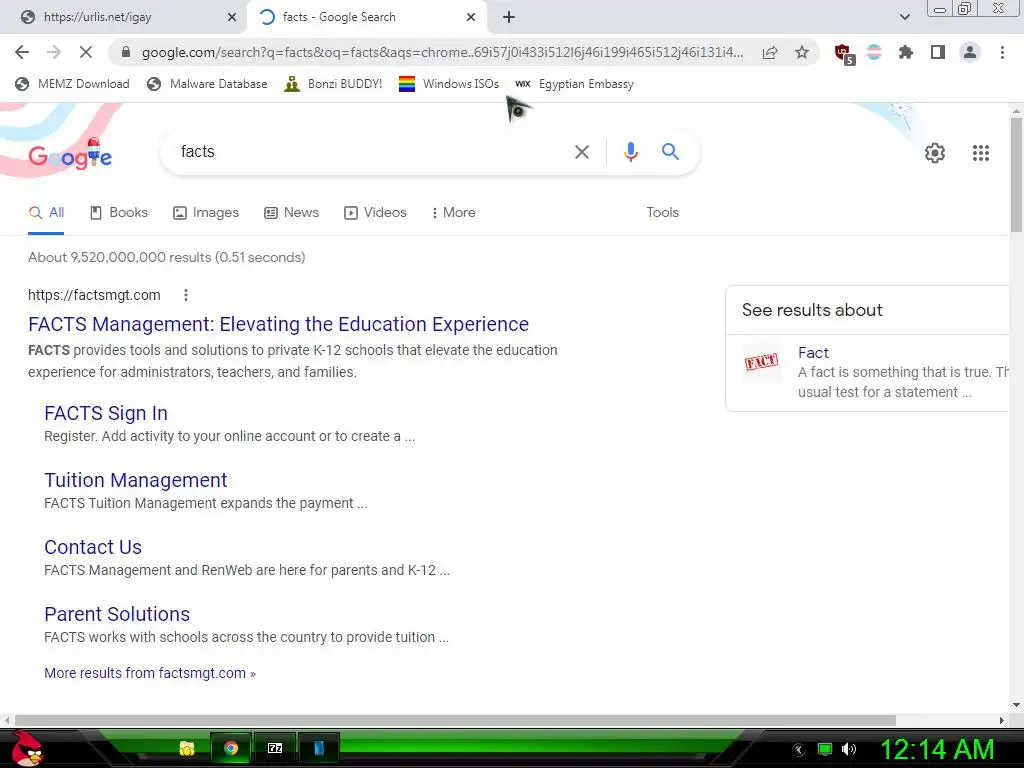Toggle the Chrome side panel icon
Image resolution: width=1024 pixels, height=768 pixels.
(x=938, y=52)
